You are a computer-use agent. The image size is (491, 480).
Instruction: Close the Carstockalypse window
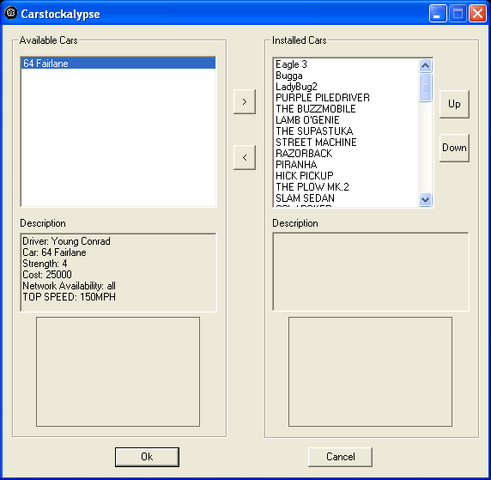coord(477,14)
